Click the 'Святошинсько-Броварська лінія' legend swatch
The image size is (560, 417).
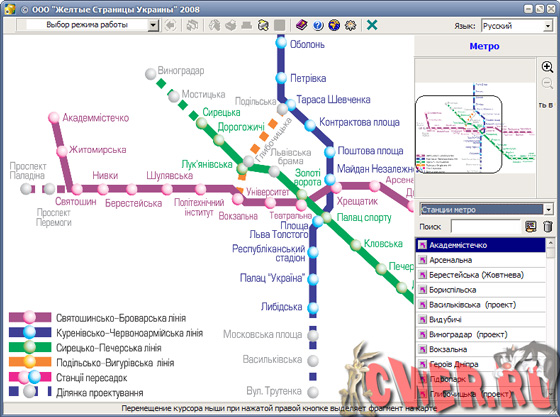[x=30, y=317]
